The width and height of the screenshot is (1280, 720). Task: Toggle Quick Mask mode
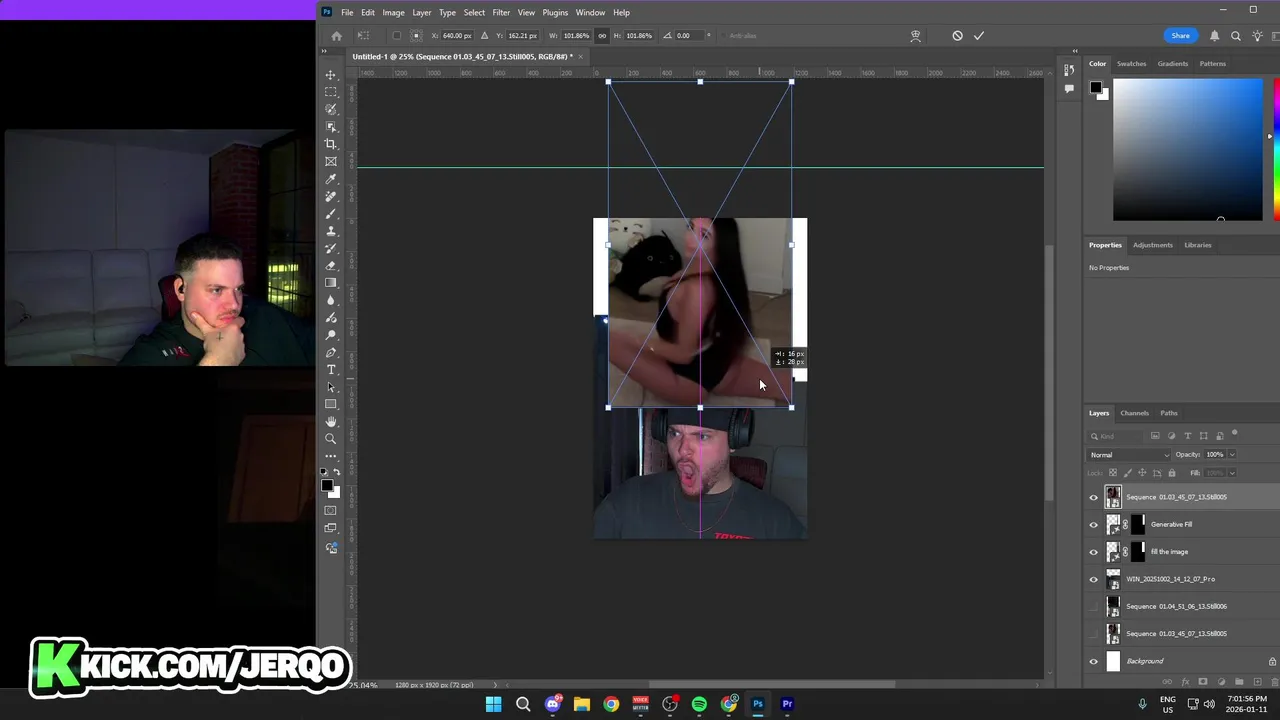pos(331,511)
